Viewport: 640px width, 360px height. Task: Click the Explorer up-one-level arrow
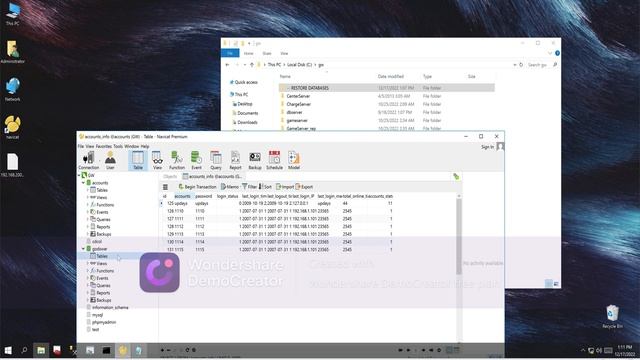(251, 65)
